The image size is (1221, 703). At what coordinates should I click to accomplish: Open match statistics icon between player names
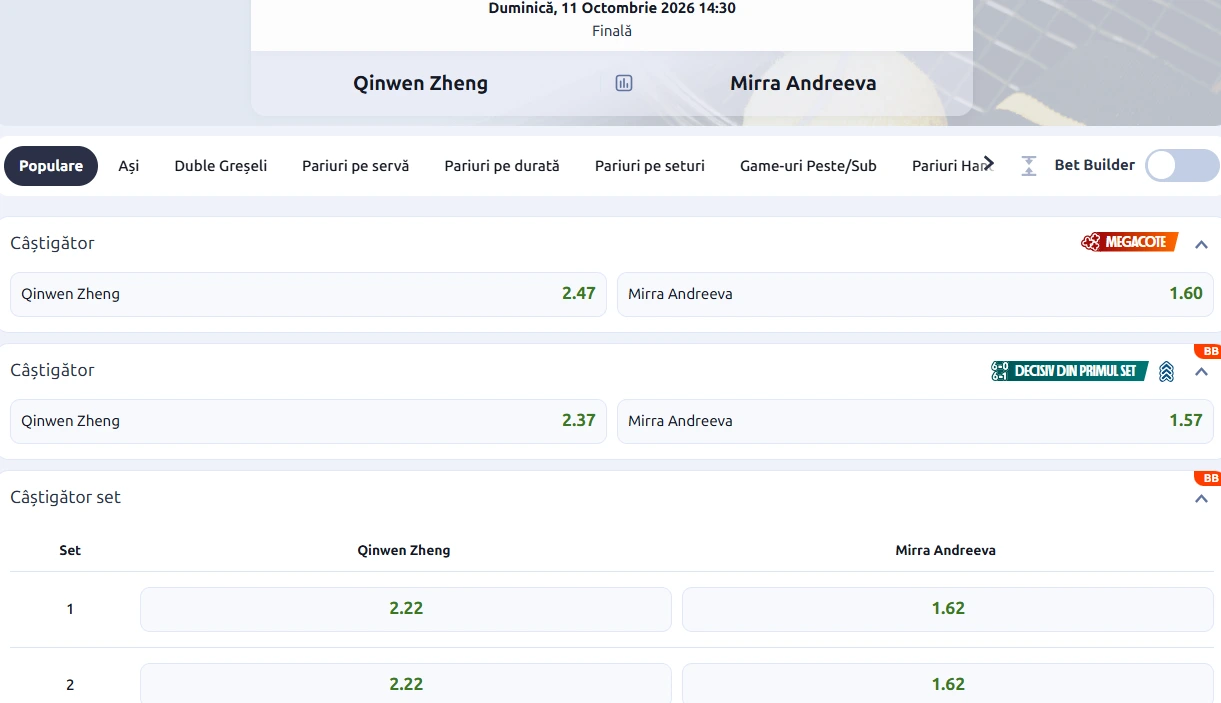tap(624, 83)
